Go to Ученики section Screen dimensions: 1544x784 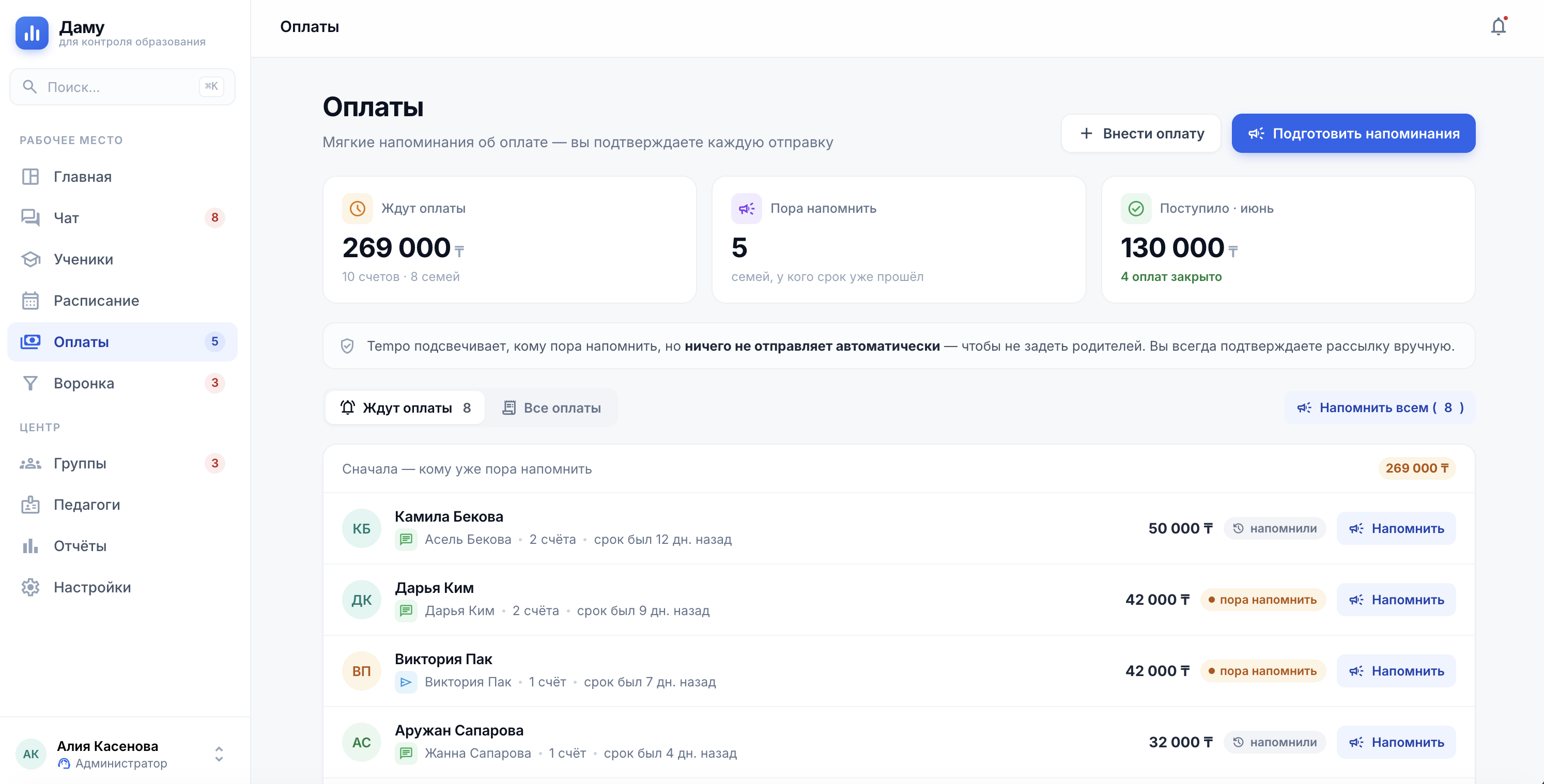[x=122, y=259]
